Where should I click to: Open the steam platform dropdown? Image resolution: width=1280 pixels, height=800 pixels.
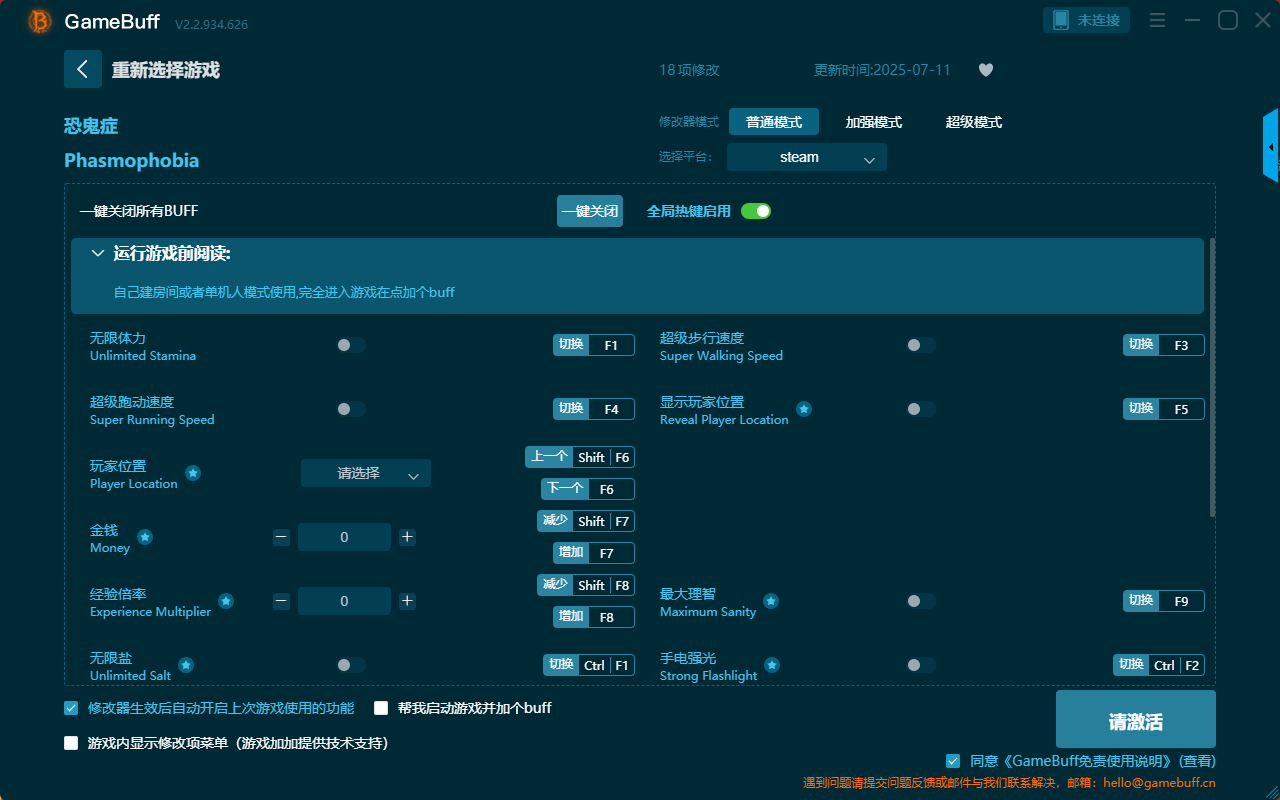coord(806,157)
